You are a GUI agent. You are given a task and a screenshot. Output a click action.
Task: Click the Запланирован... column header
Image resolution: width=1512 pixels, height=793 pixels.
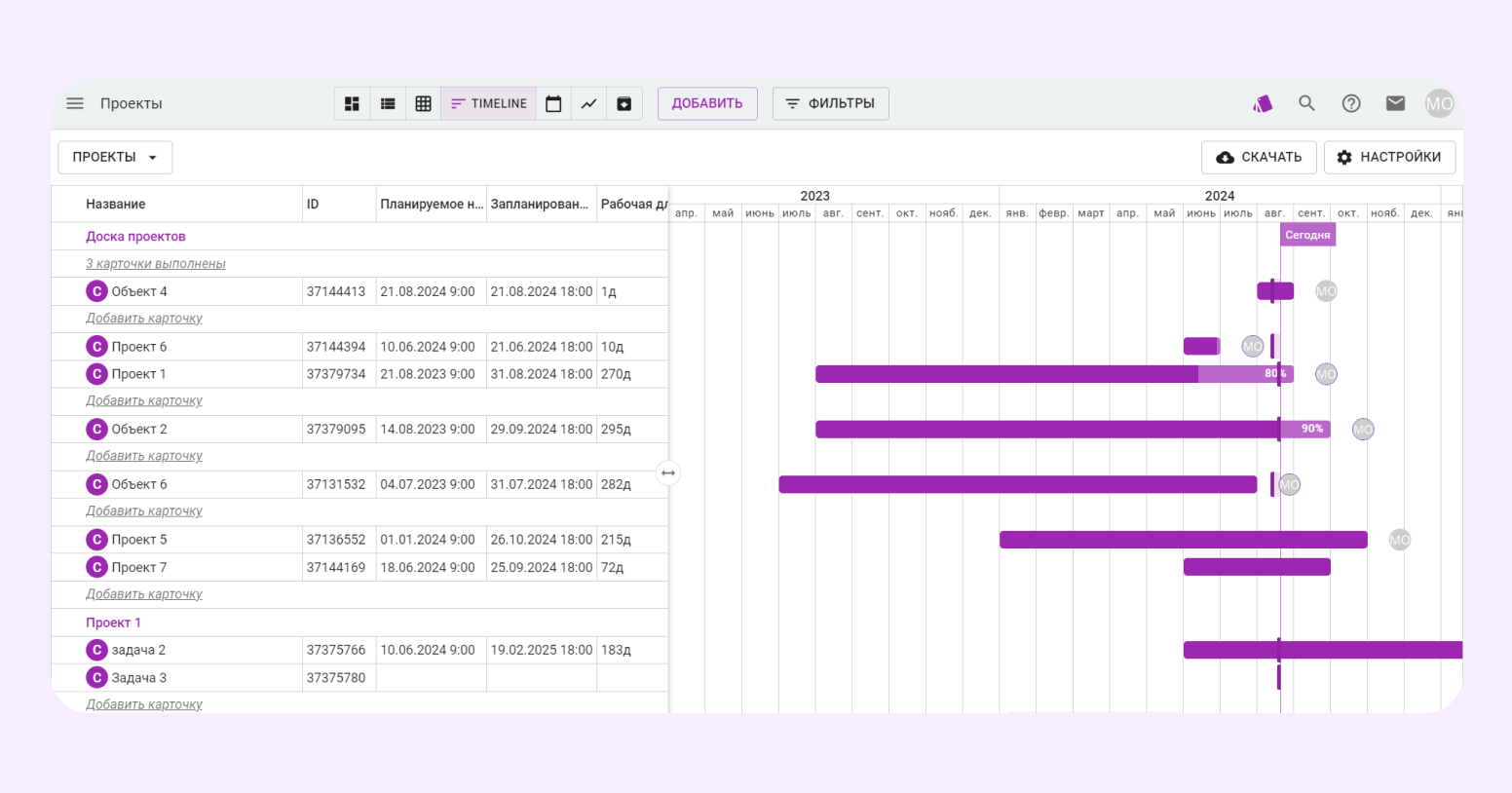[540, 204]
